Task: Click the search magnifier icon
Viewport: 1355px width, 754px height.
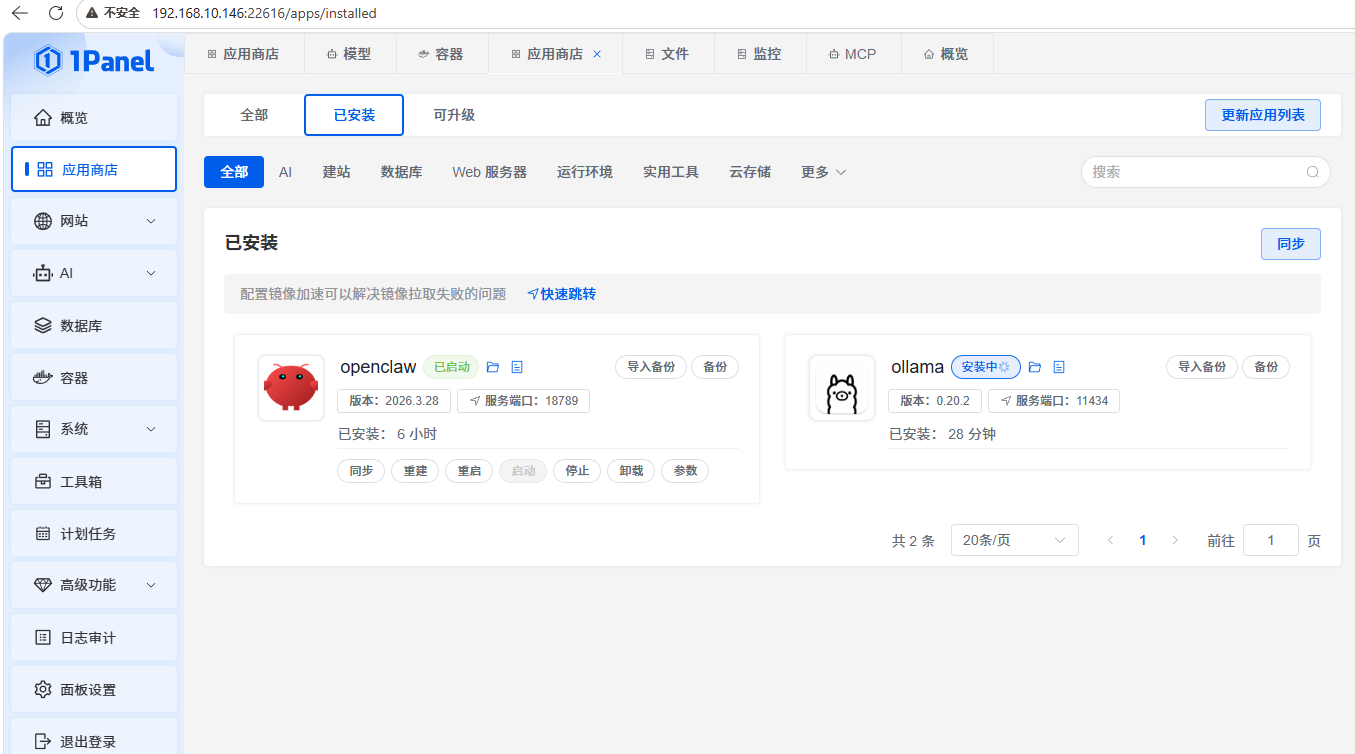Action: click(1313, 172)
